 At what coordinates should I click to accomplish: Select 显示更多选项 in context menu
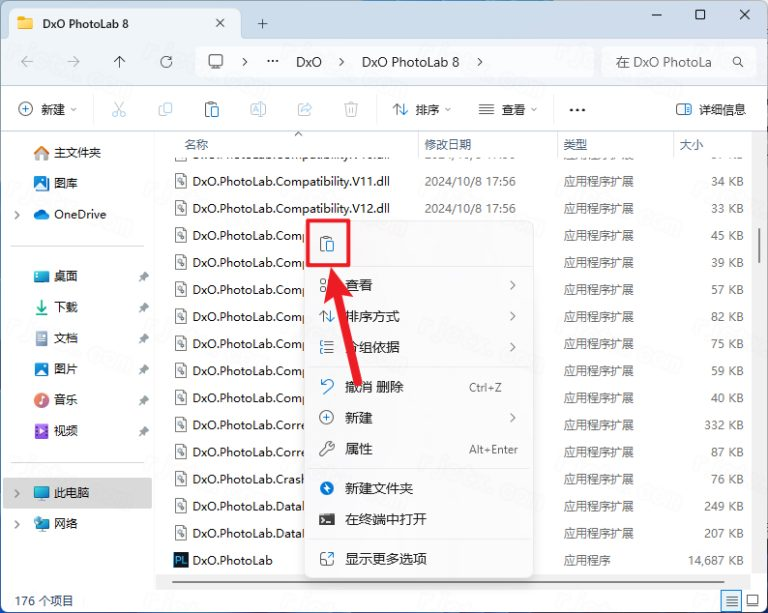point(385,558)
